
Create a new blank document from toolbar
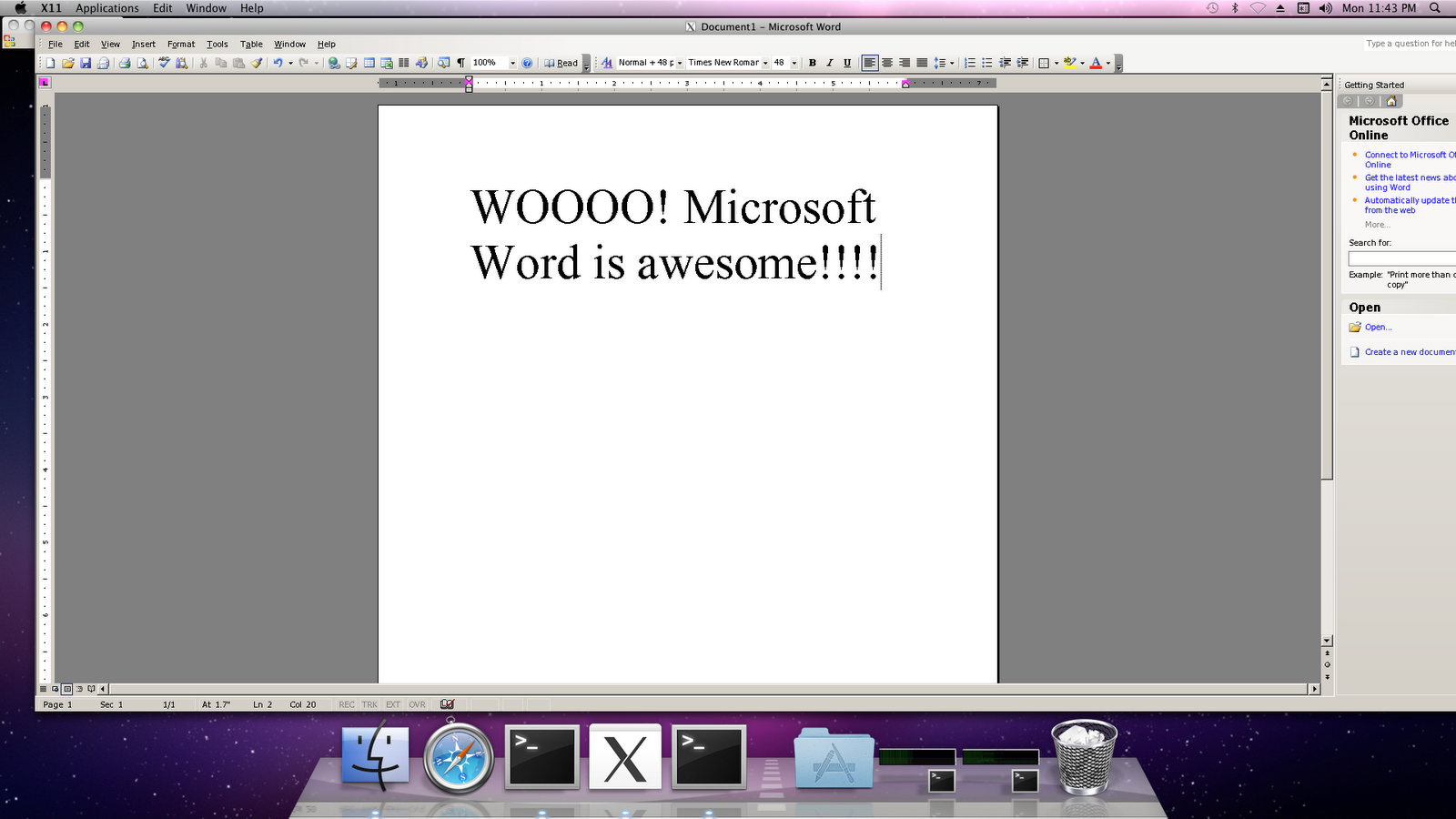[x=51, y=63]
